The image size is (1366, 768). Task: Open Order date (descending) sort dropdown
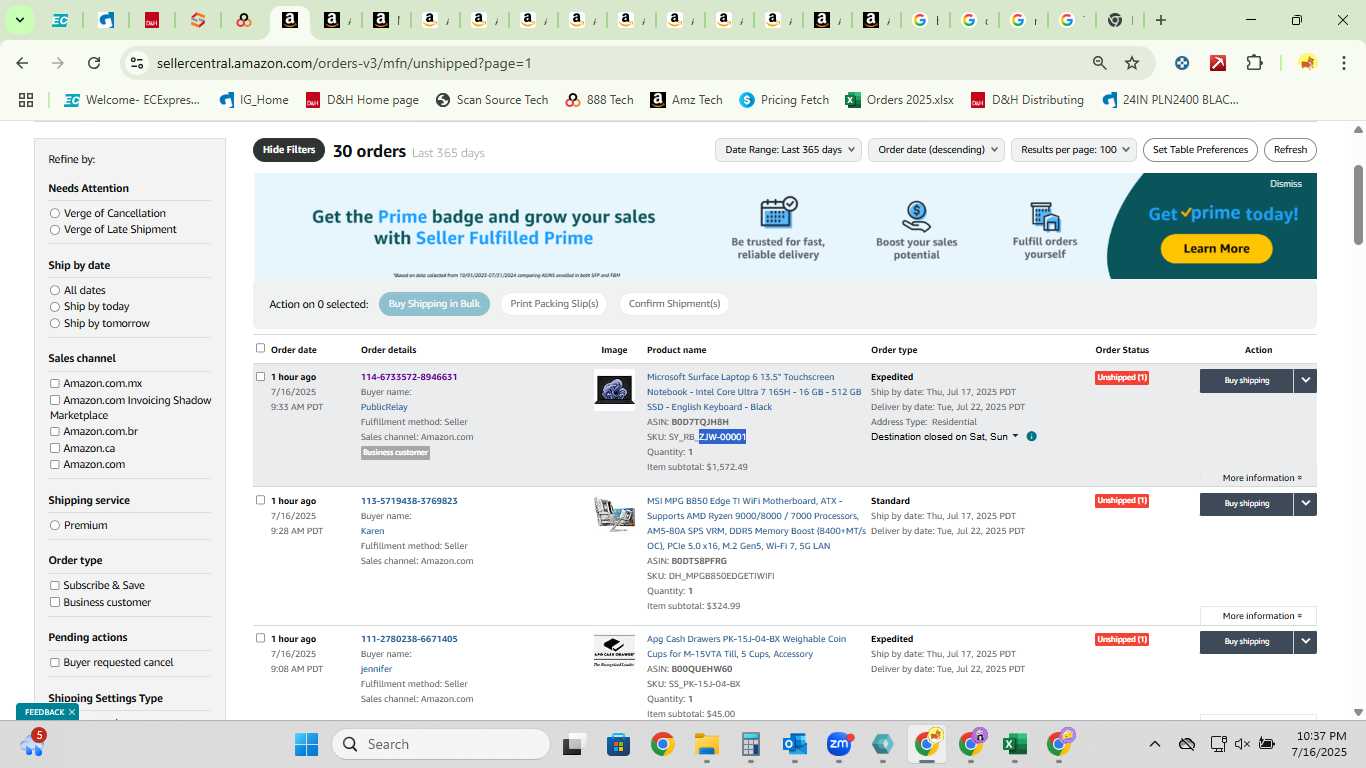[x=937, y=150]
